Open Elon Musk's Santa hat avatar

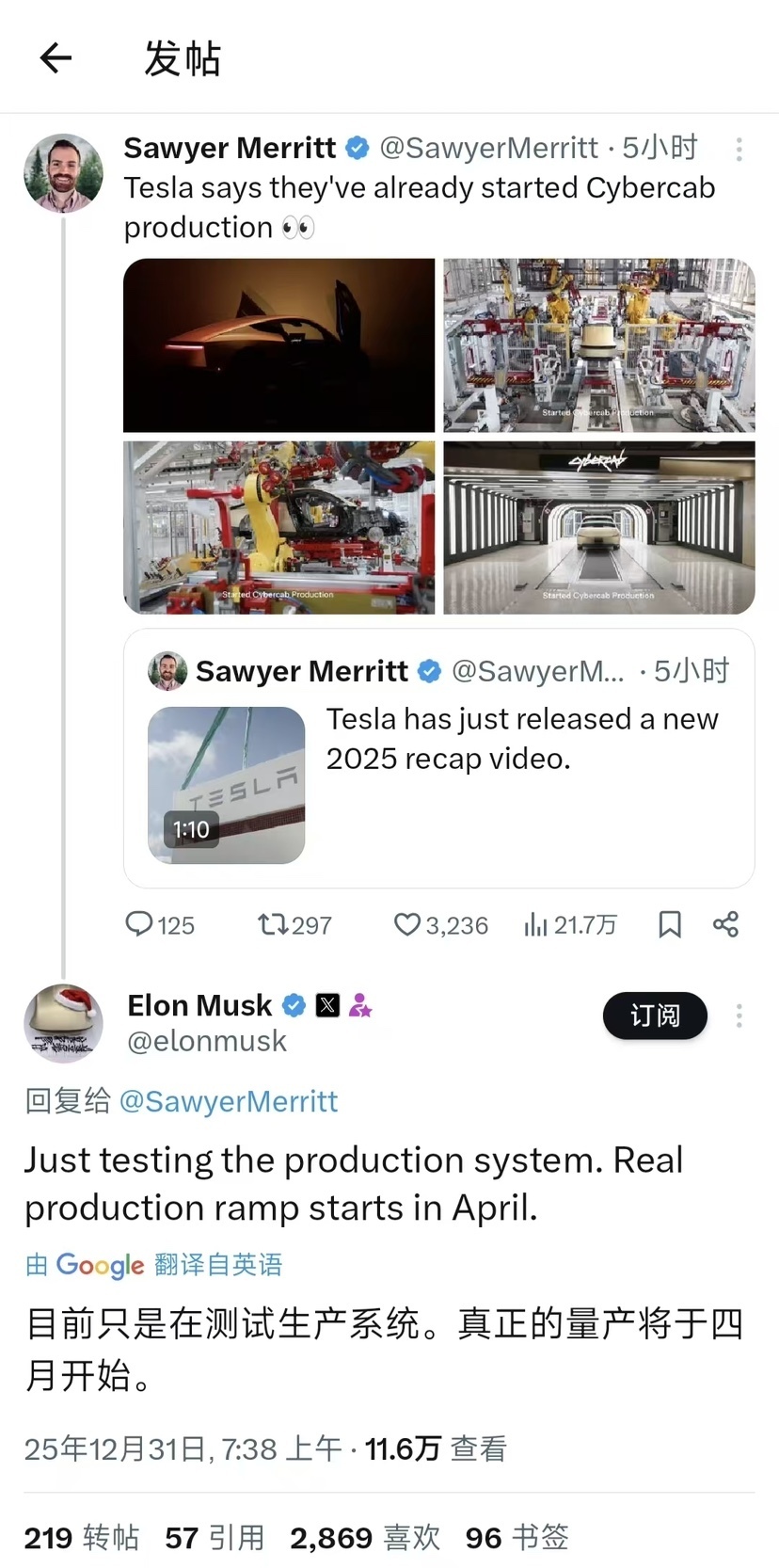tap(63, 1024)
